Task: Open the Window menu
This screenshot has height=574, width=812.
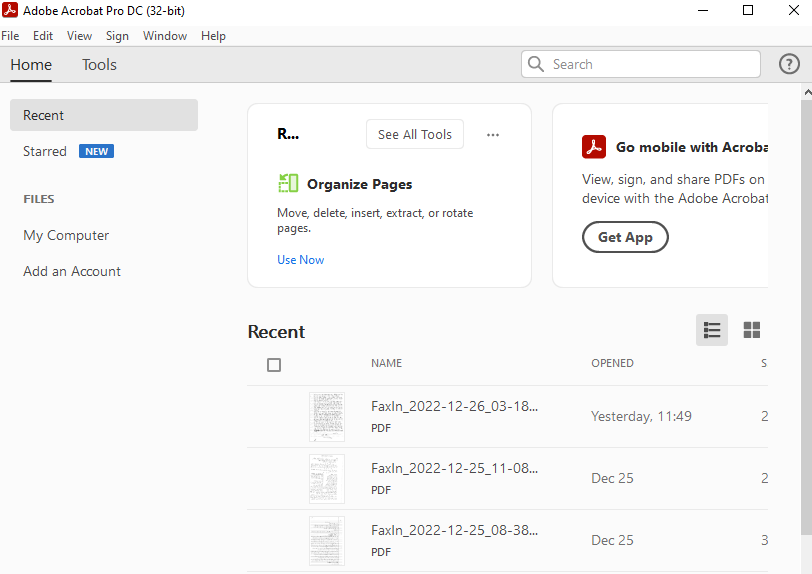Action: [x=165, y=36]
